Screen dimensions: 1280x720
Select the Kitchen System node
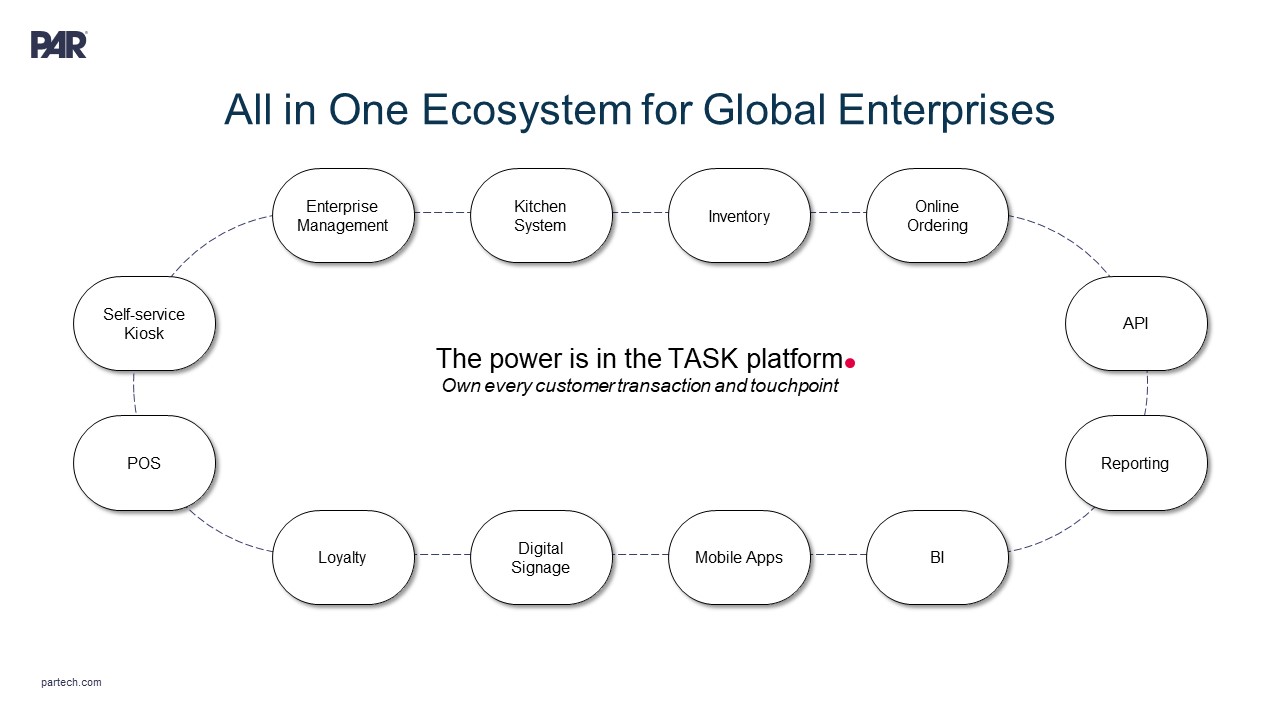[x=540, y=216]
